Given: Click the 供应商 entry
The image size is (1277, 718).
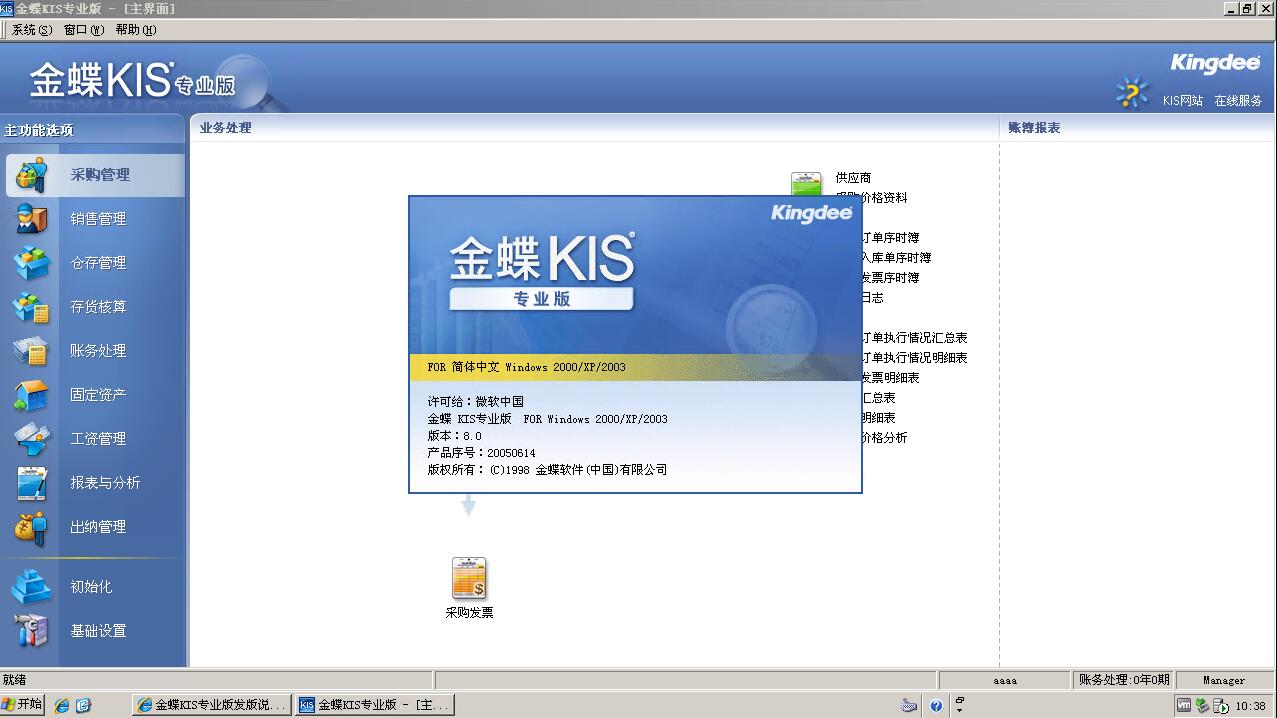Looking at the screenshot, I should (853, 178).
